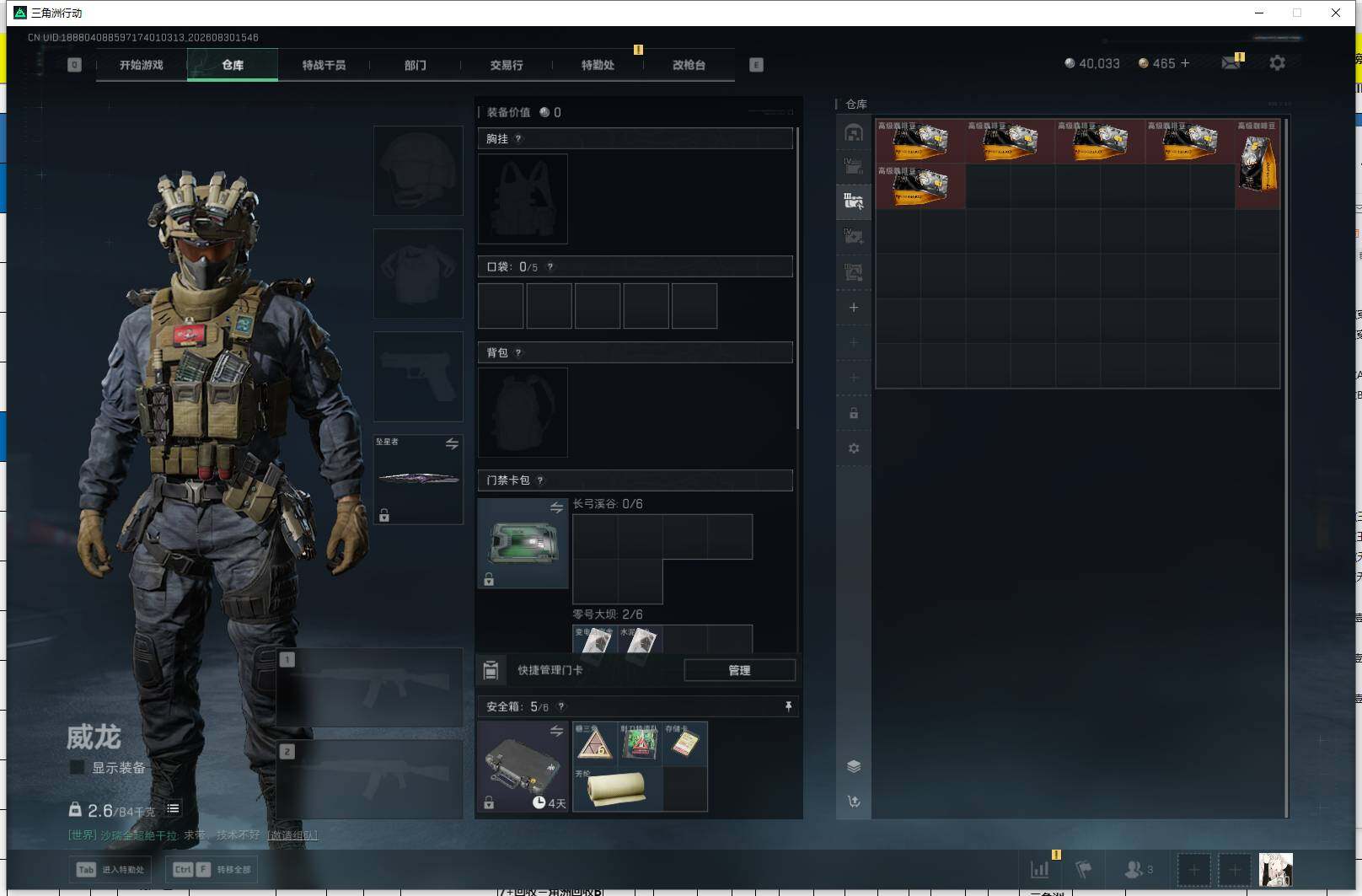Select the 坠星者 melee weapon slot
Viewport: 1362px width, 896px height.
(418, 479)
